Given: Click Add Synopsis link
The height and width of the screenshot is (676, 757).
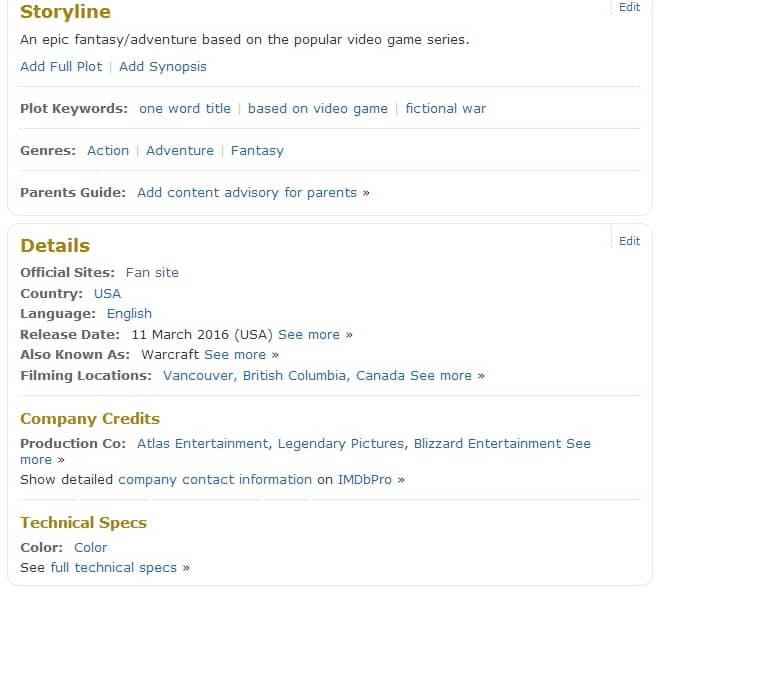Looking at the screenshot, I should [163, 67].
